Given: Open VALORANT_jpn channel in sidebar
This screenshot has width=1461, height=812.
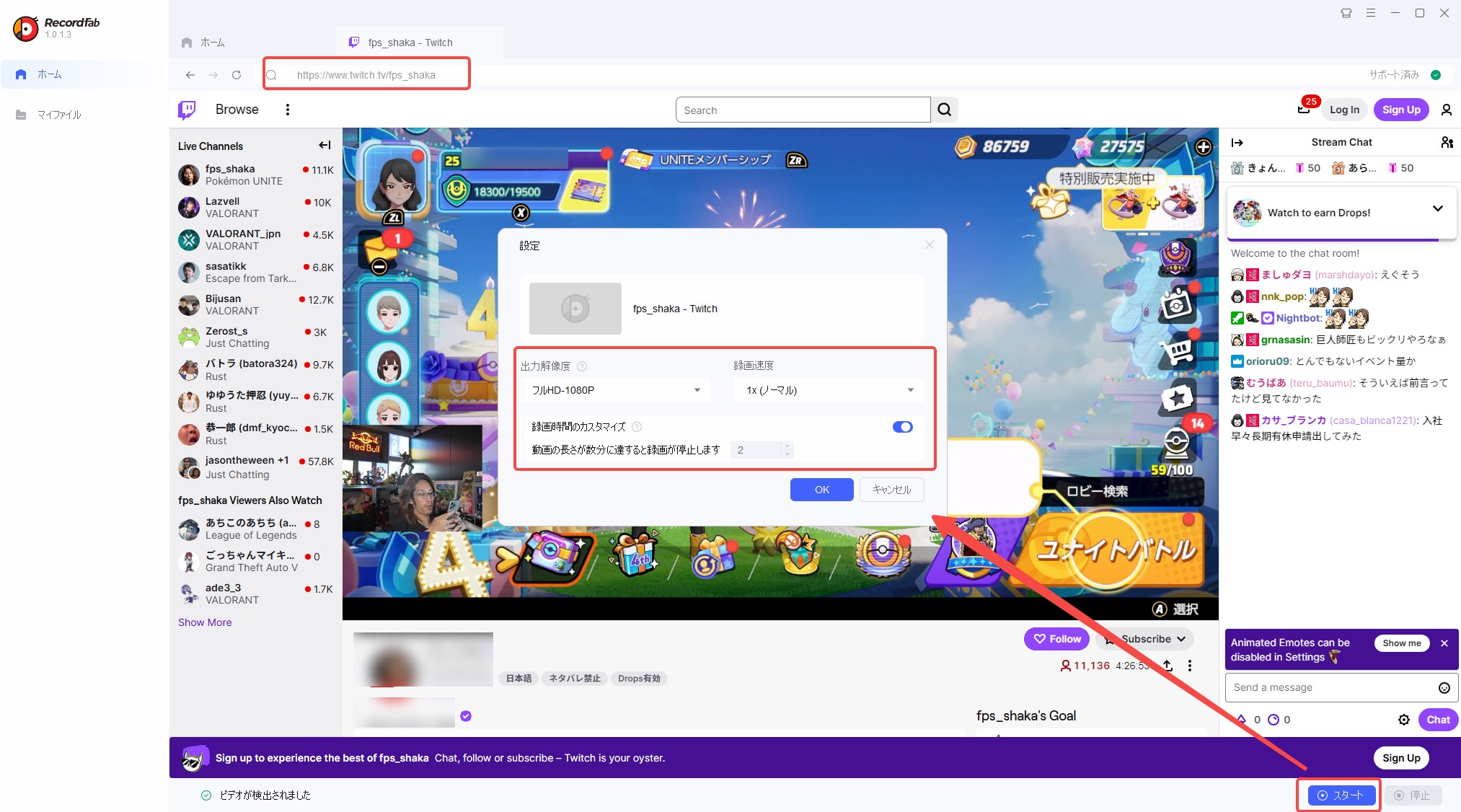Looking at the screenshot, I should (x=256, y=240).
